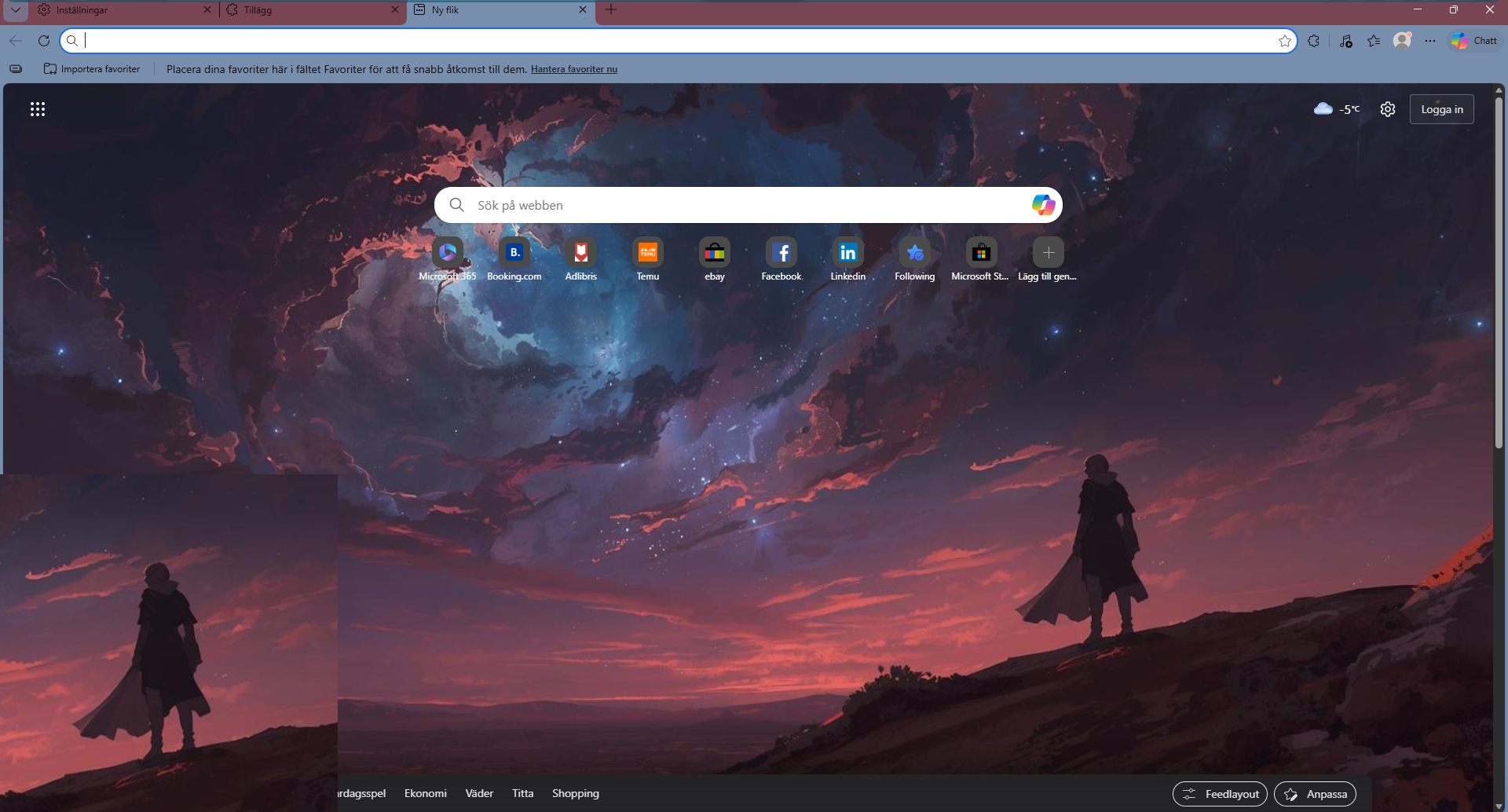The image size is (1508, 812).
Task: Switch to the Tillägg tab
Action: click(x=306, y=10)
